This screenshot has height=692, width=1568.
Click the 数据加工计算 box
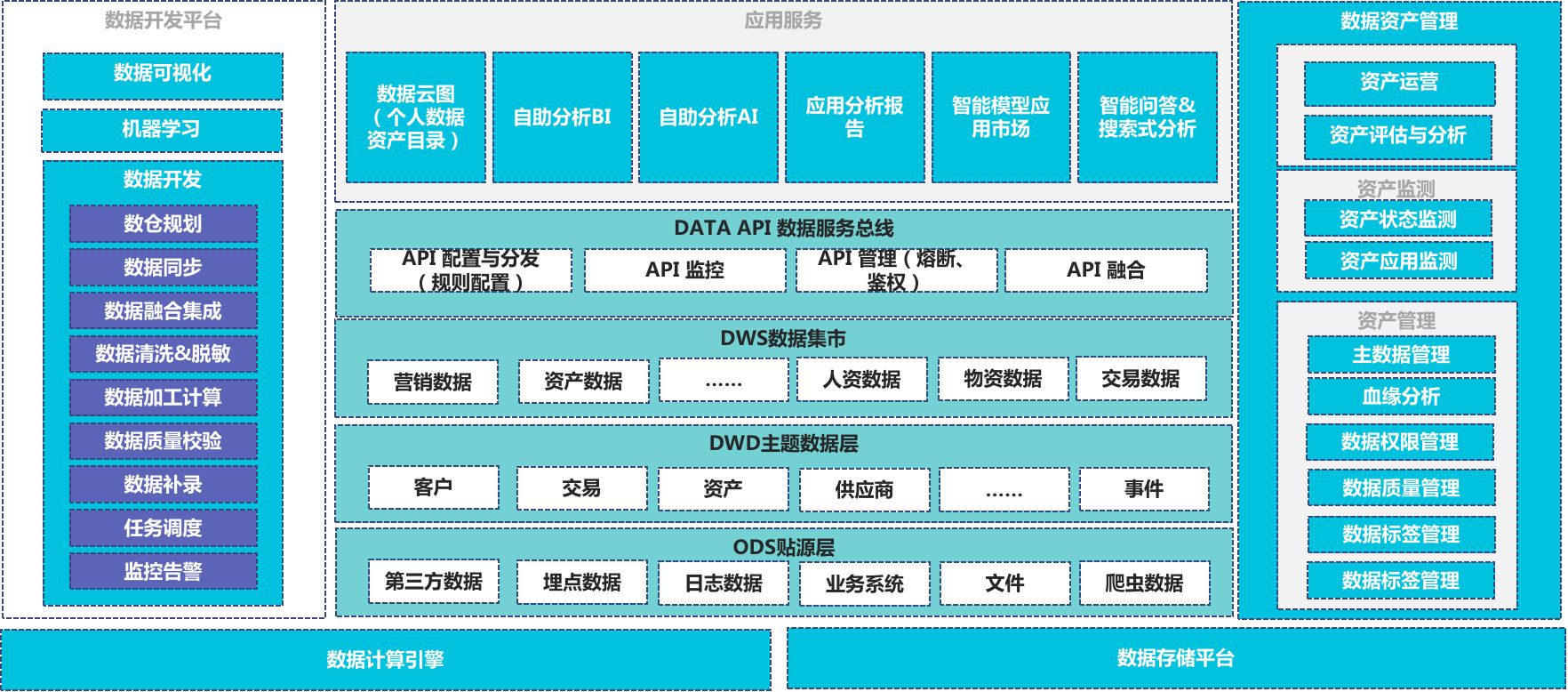(164, 398)
